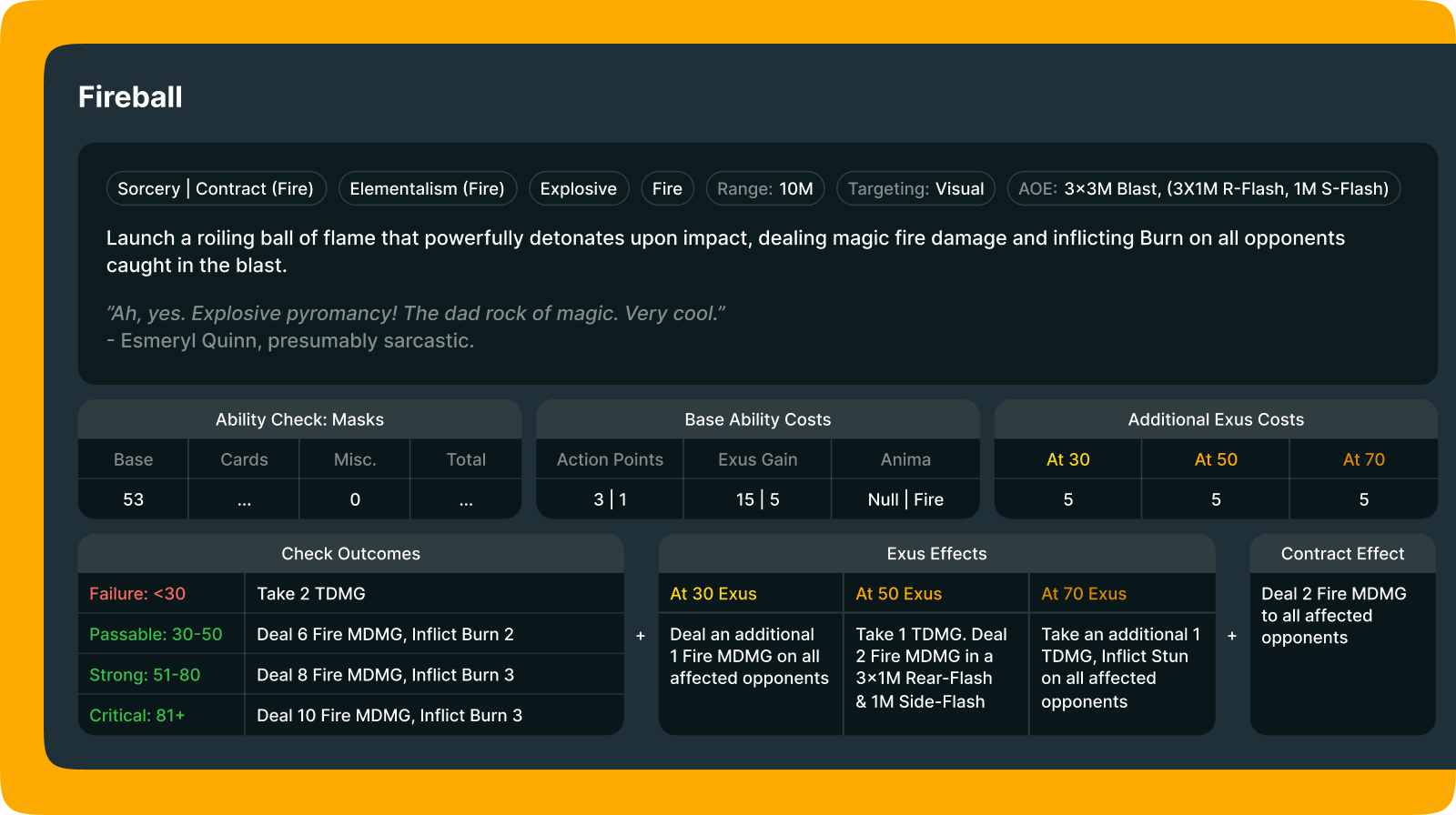Select the Targeting: Visual tag
The width and height of the screenshot is (1456, 815).
(915, 188)
